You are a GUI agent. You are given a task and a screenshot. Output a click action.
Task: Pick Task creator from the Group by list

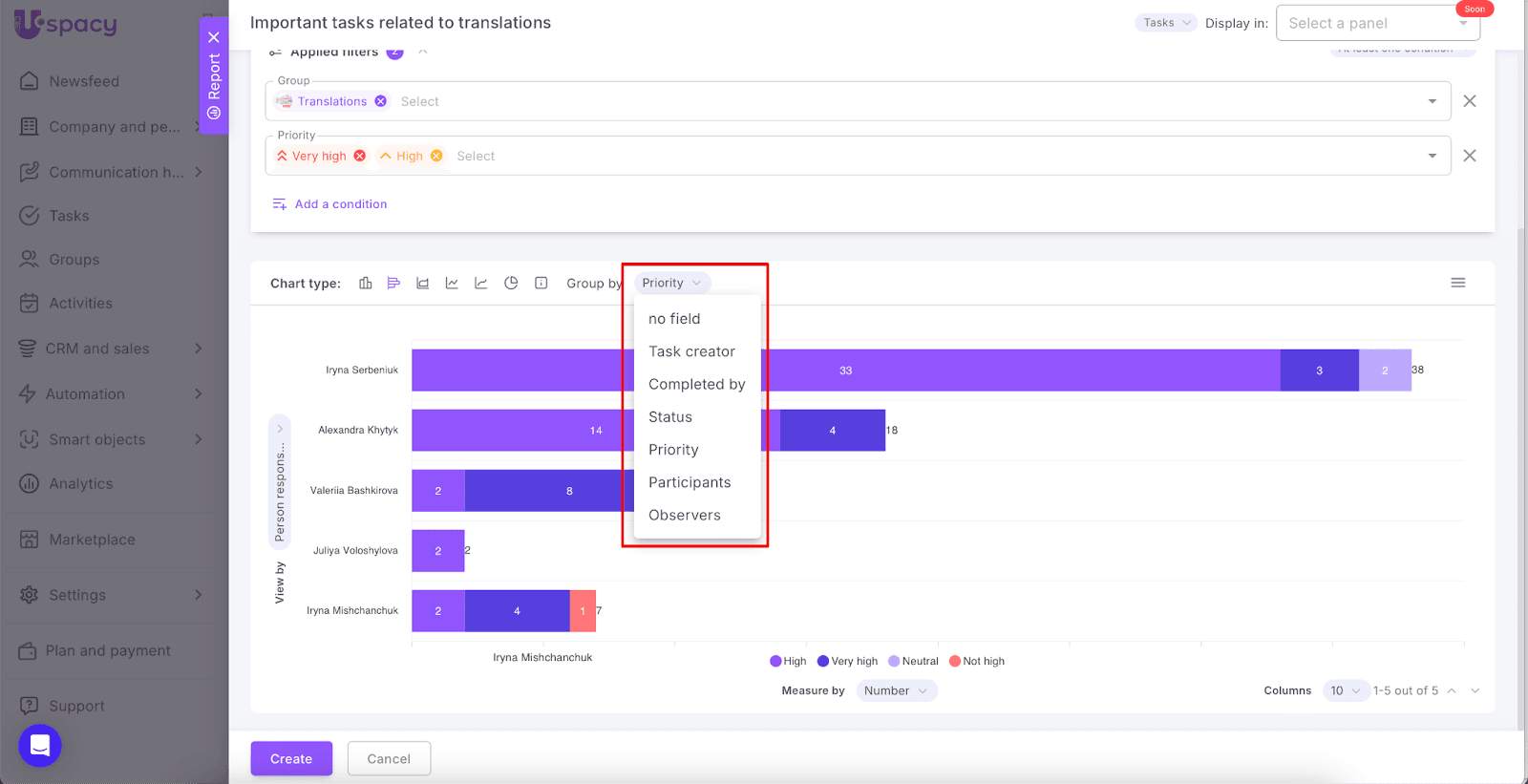[x=691, y=351]
